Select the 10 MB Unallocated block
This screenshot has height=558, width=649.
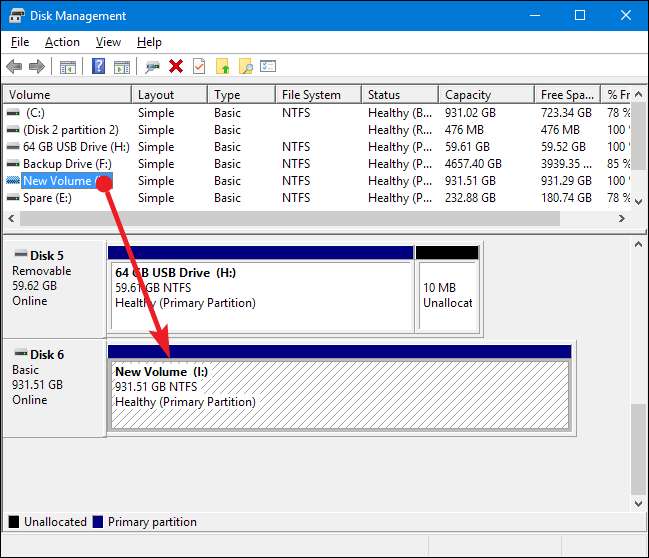pos(447,290)
